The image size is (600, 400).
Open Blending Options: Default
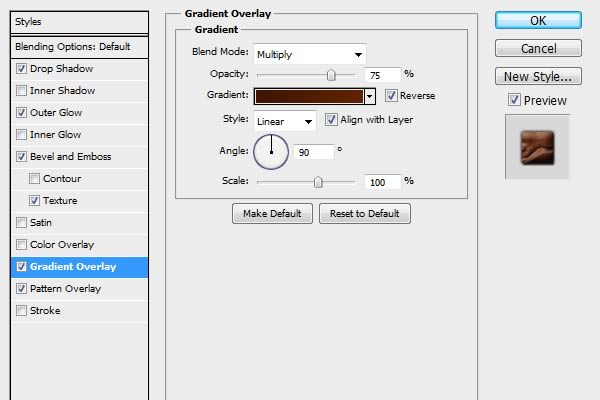(80, 47)
